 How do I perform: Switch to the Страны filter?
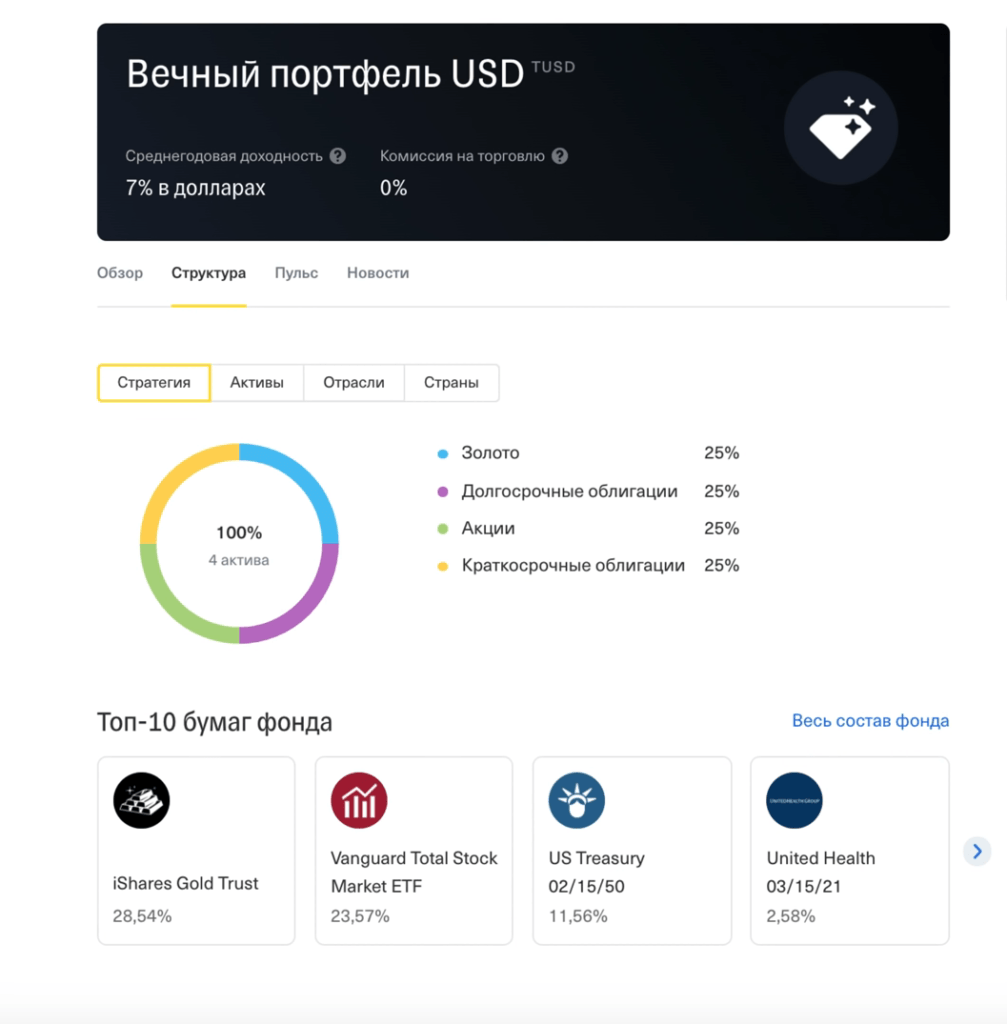451,383
